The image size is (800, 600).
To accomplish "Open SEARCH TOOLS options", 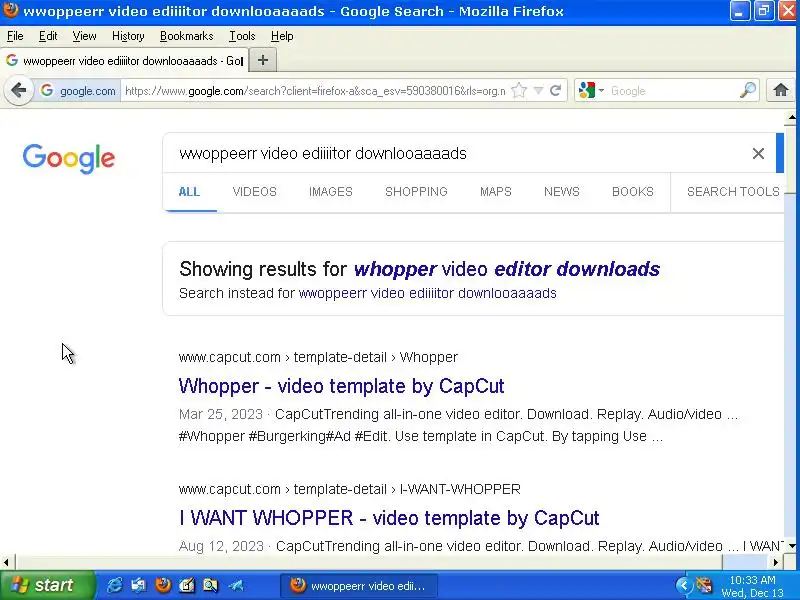I will 733,192.
